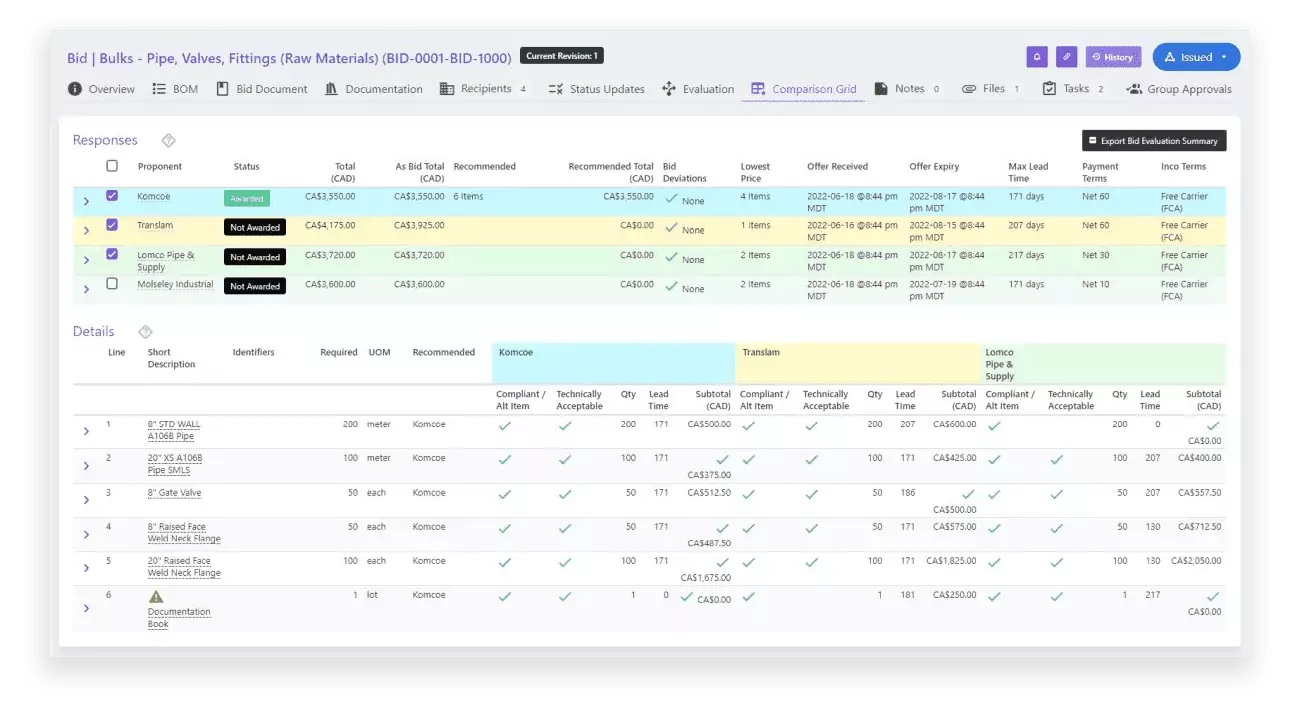Click Translam subtotal CA$1,825.00

(951, 561)
